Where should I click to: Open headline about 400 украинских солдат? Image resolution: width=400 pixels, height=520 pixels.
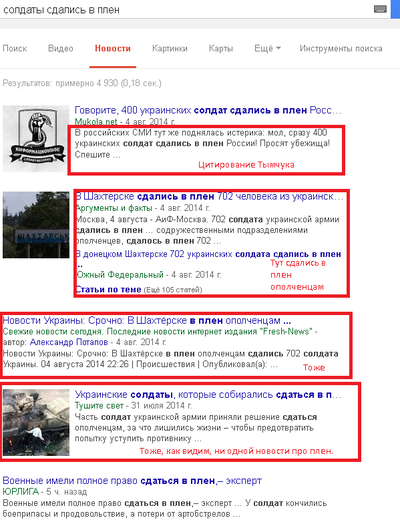click(x=208, y=110)
